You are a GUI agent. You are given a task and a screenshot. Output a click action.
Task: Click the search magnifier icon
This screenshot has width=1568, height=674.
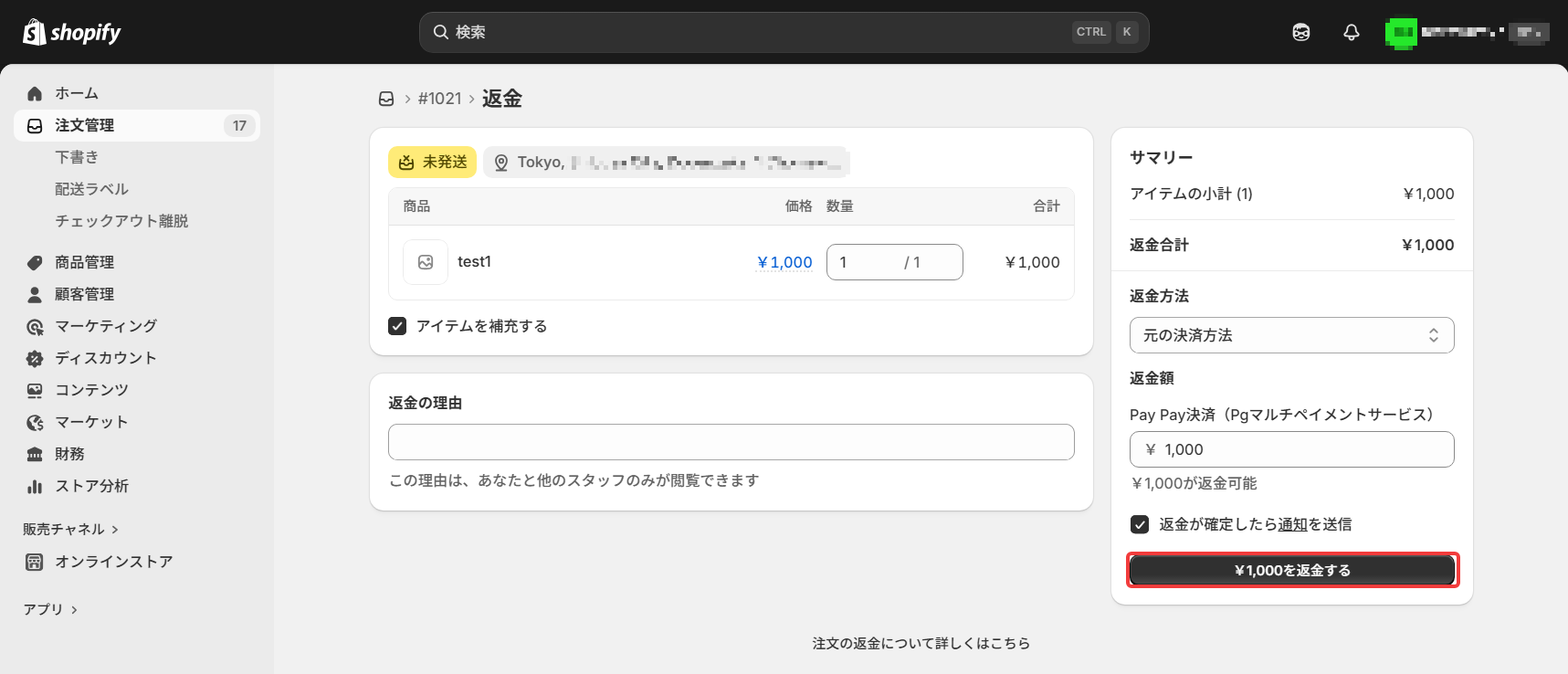coord(441,32)
